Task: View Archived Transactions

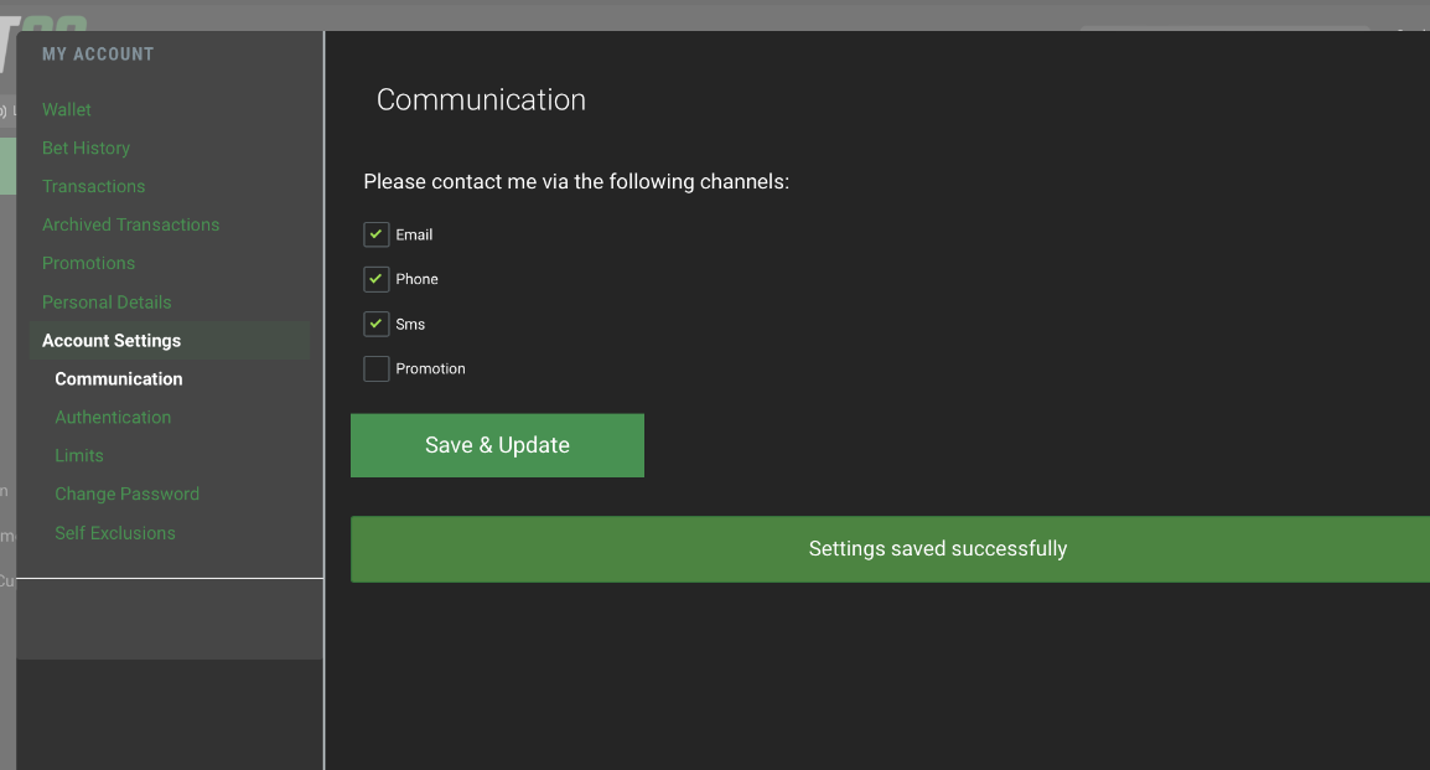Action: click(130, 225)
